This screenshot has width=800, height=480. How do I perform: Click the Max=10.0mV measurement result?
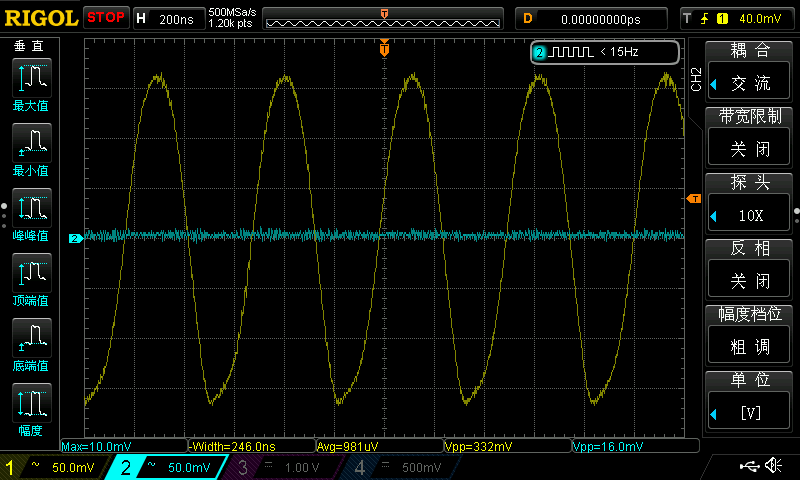pos(96,447)
